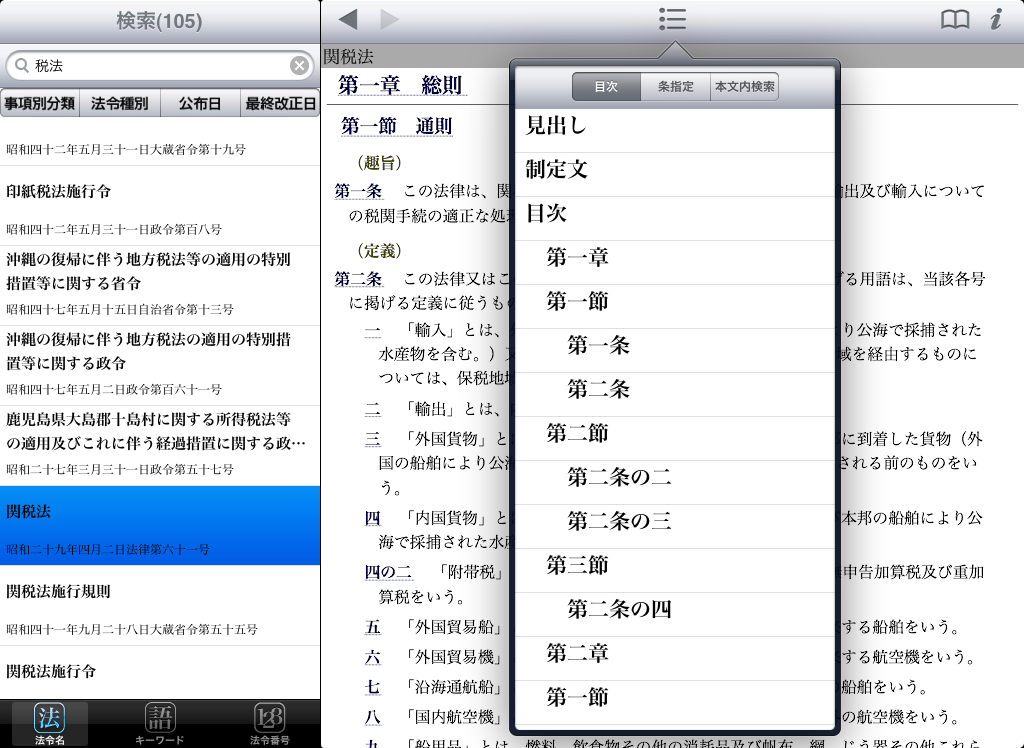1024x748 pixels.
Task: Select the 目次 segment in popover
Action: (x=606, y=87)
